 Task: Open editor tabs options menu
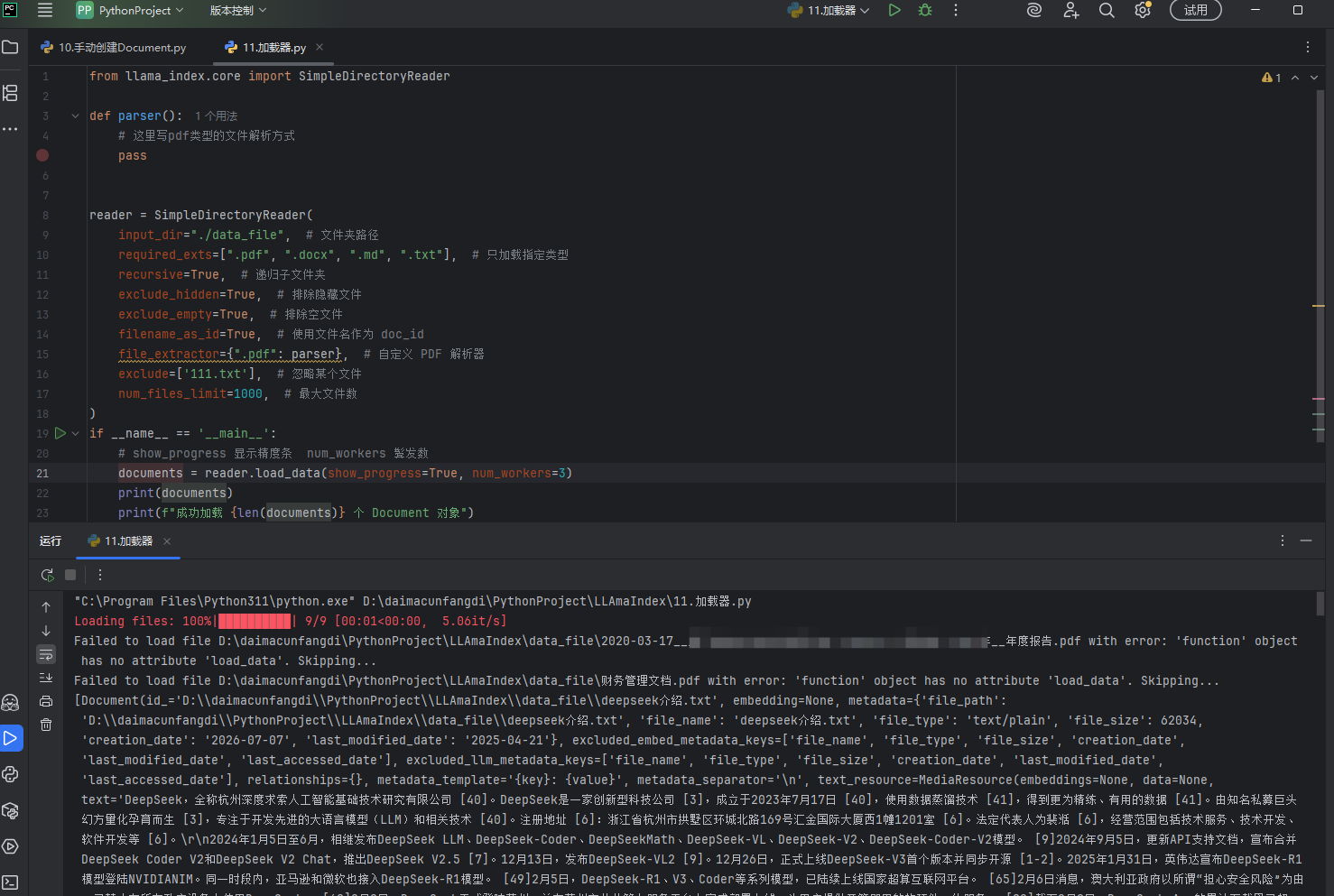[1308, 47]
